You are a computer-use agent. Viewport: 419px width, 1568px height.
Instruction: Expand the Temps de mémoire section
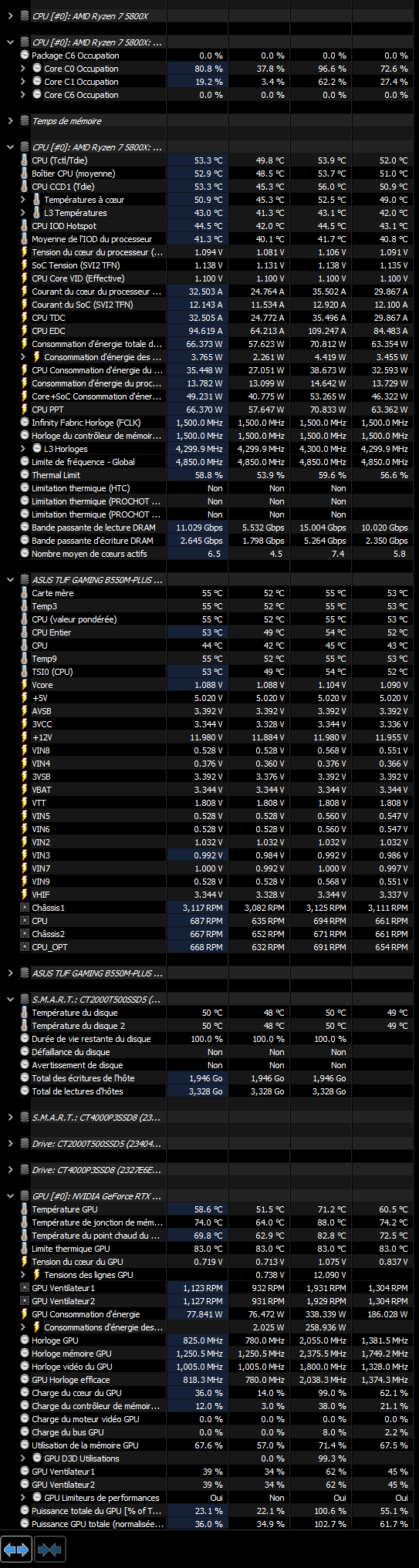tap(10, 121)
